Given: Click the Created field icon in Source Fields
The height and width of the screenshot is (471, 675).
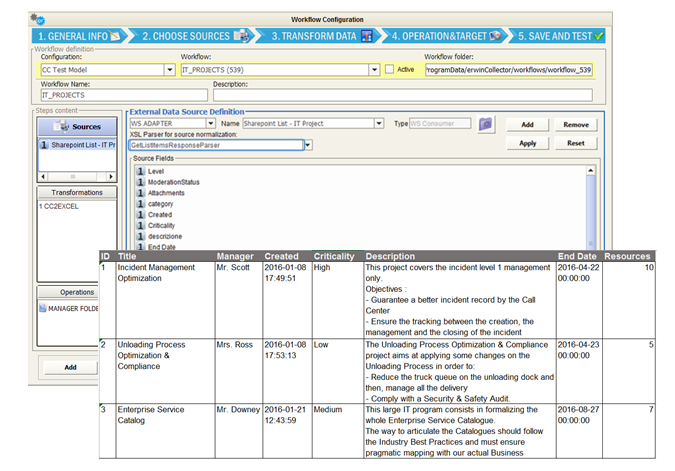Looking at the screenshot, I should point(141,215).
